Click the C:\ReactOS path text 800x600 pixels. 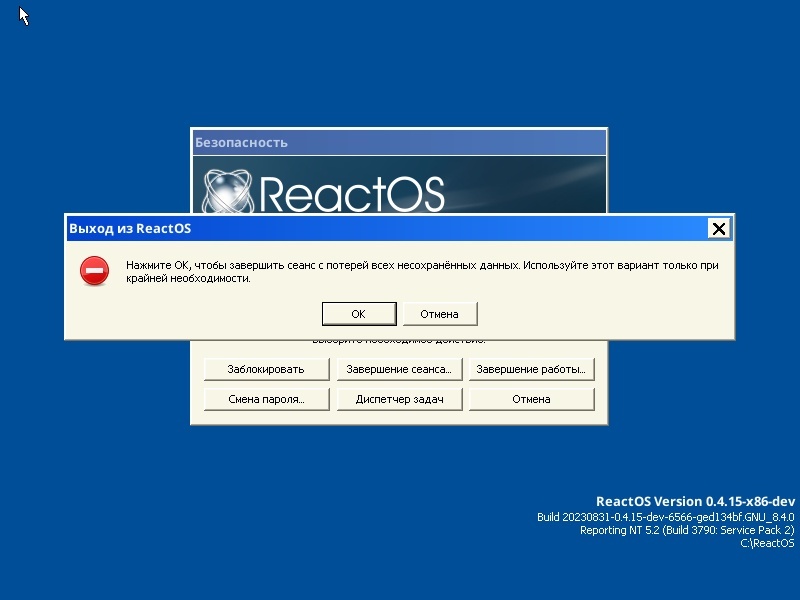click(765, 543)
